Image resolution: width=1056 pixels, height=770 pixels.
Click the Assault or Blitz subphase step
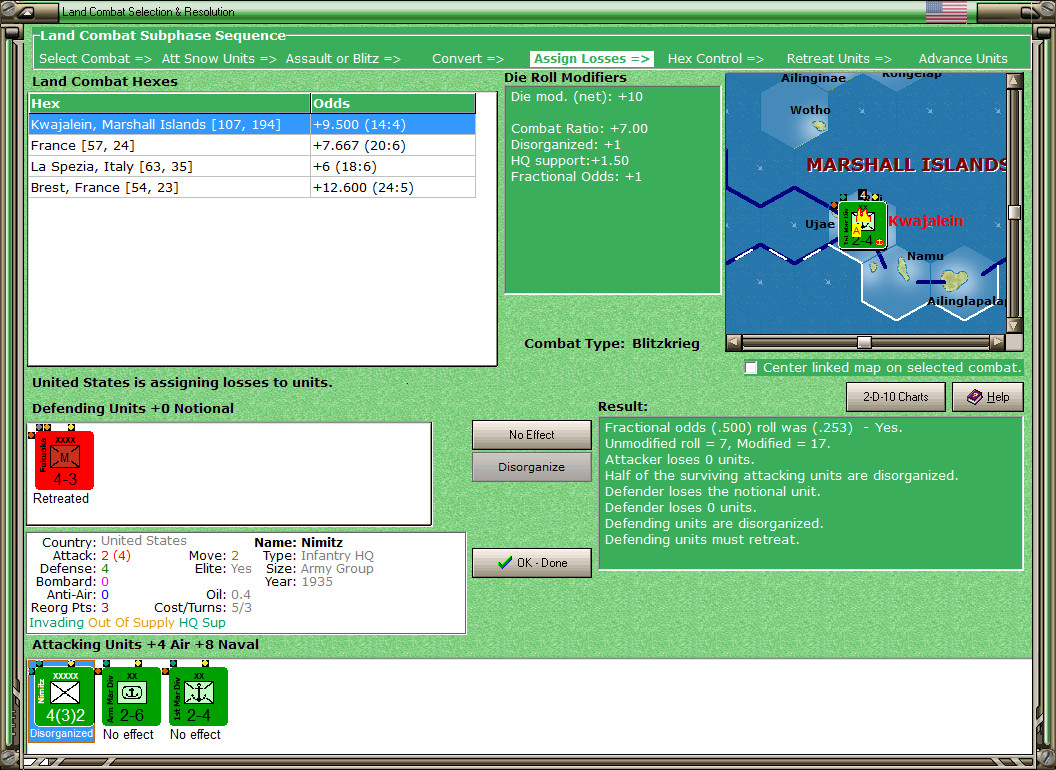pyautogui.click(x=343, y=59)
